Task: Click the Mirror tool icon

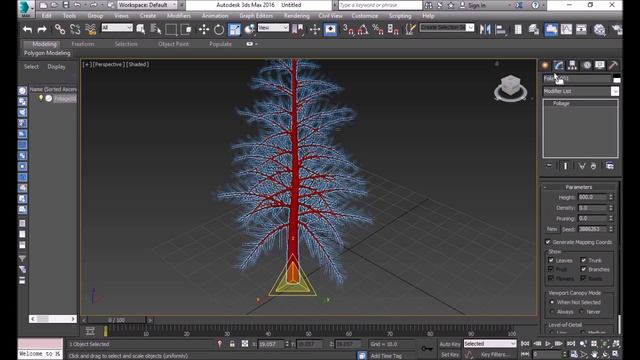Action: click(x=485, y=29)
